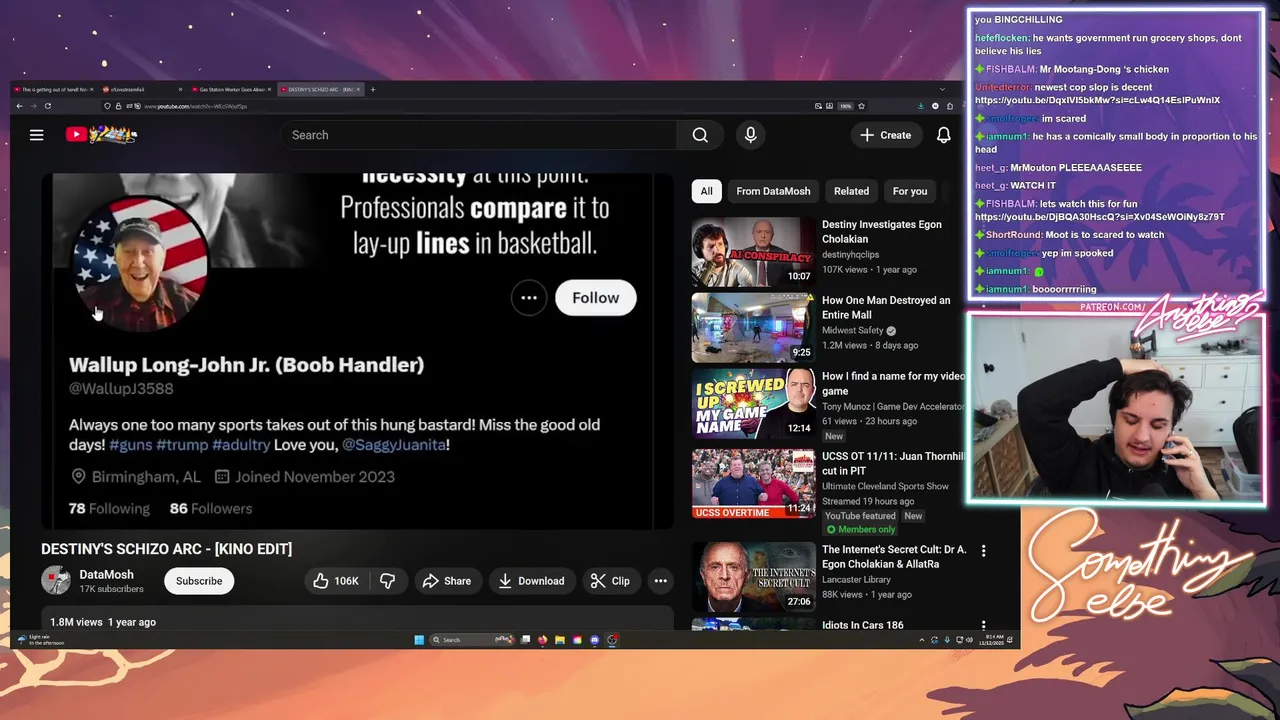Open How One Man Destroyed Mall thumbnail

coord(753,328)
